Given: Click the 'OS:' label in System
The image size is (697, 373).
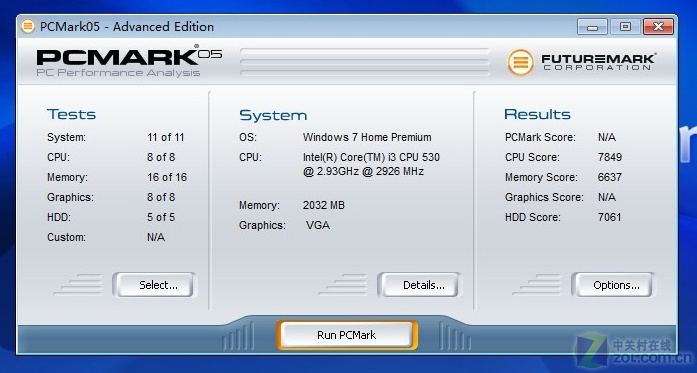Looking at the screenshot, I should (248, 137).
